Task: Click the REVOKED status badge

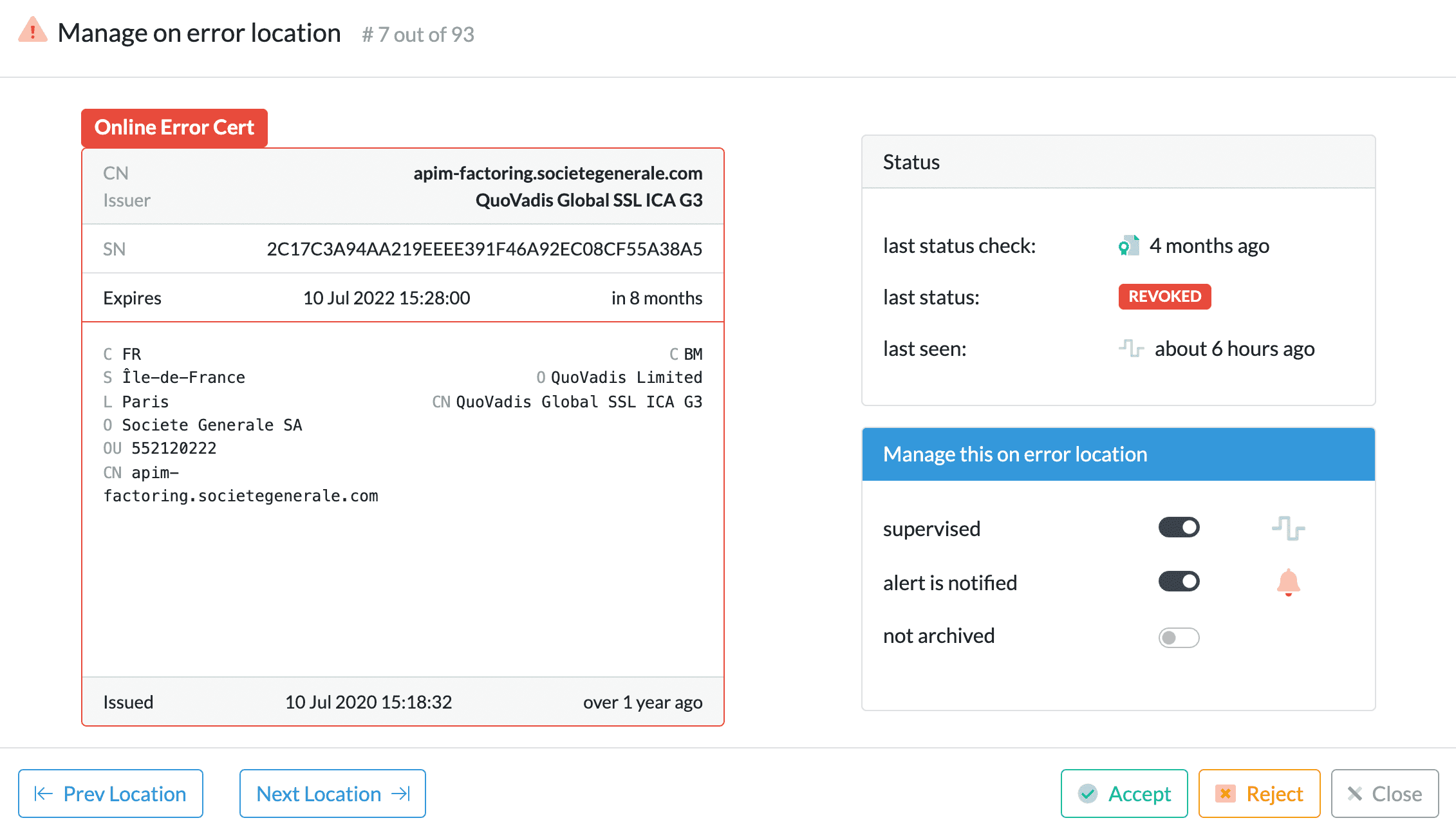Action: point(1164,297)
